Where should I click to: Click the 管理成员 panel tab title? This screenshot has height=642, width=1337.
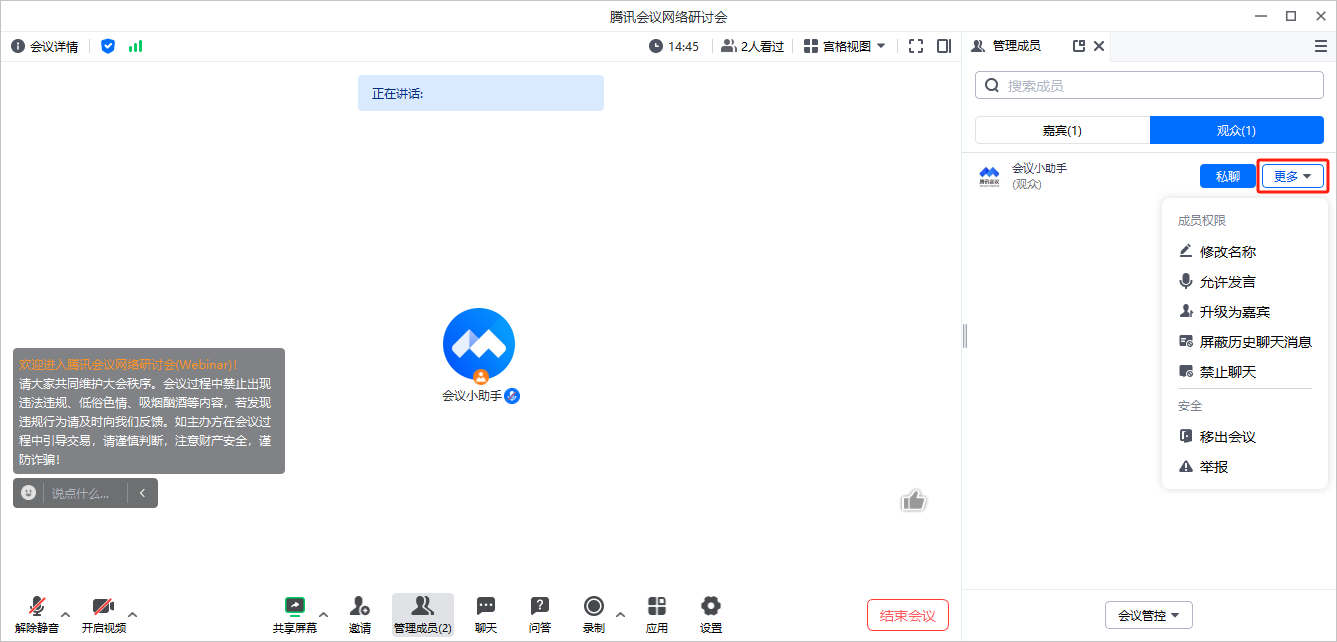[1017, 46]
